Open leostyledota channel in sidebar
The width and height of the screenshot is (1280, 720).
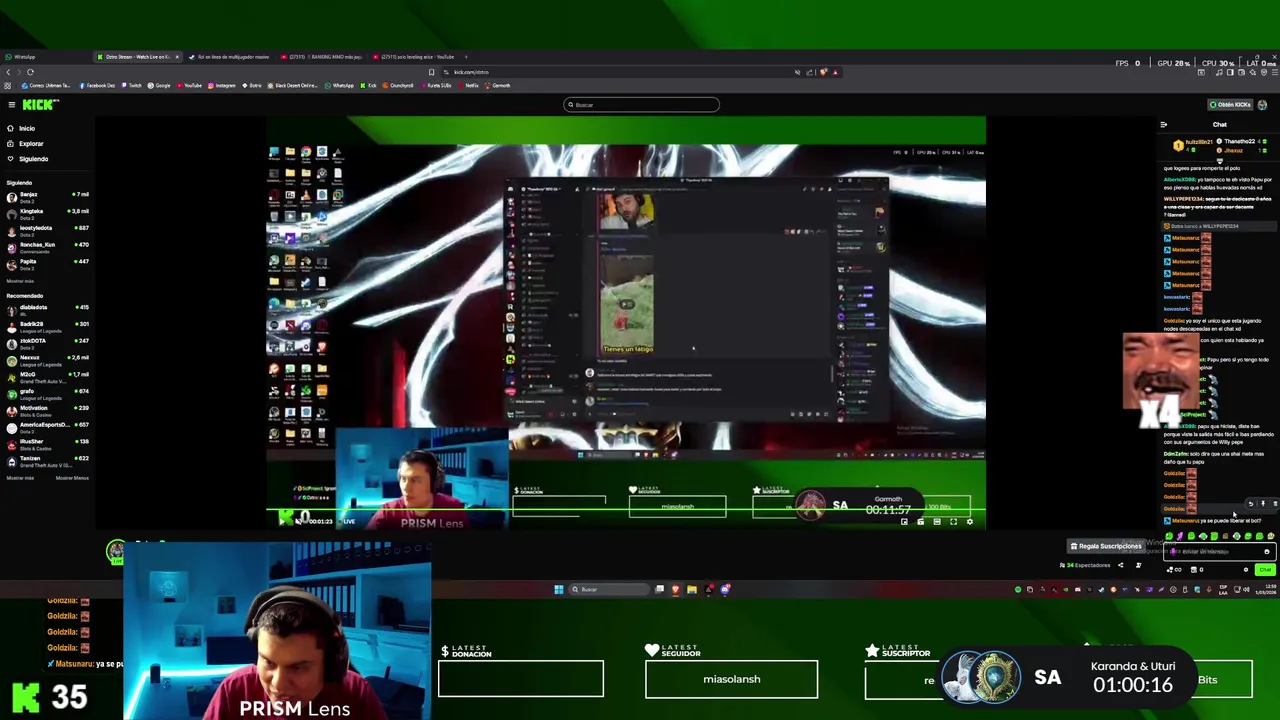tap(47, 230)
